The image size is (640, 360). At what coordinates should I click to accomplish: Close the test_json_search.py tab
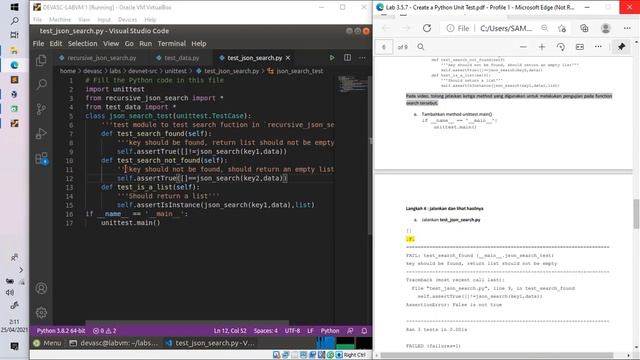288,58
